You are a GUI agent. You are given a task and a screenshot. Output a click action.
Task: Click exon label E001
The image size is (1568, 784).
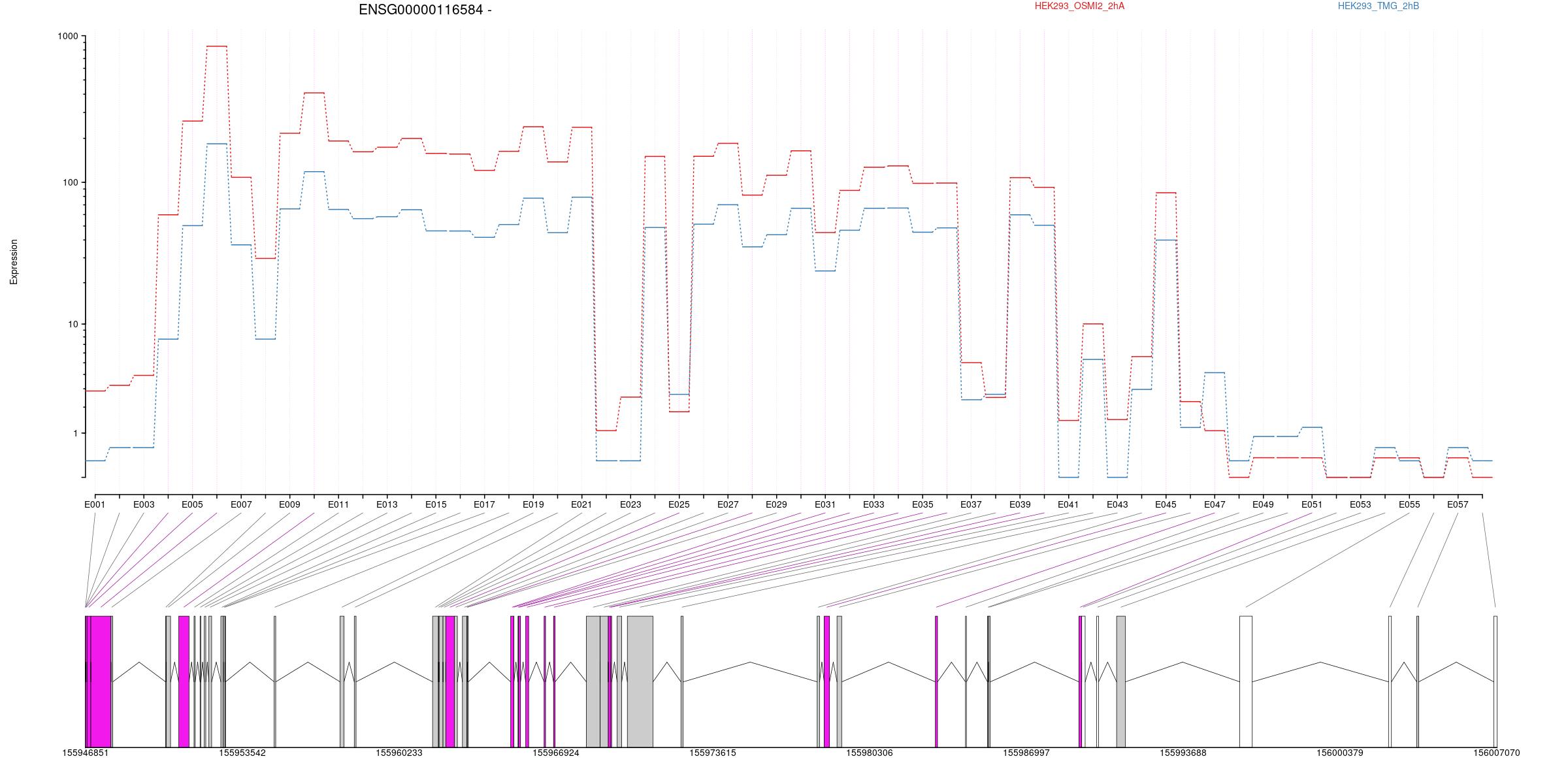pyautogui.click(x=95, y=504)
